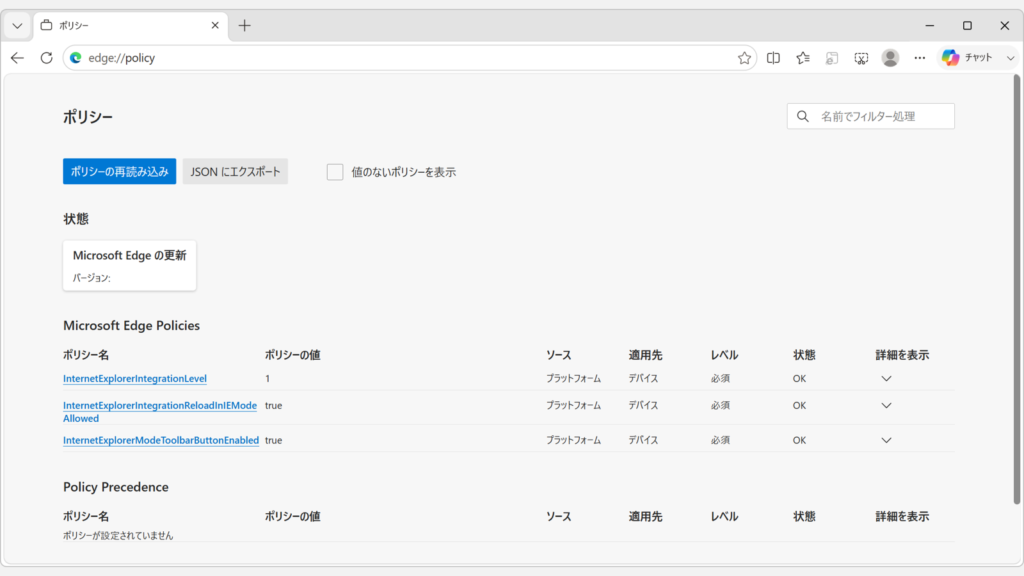Click ポリシーが設定されていません text
The height and width of the screenshot is (576, 1024).
pos(118,536)
